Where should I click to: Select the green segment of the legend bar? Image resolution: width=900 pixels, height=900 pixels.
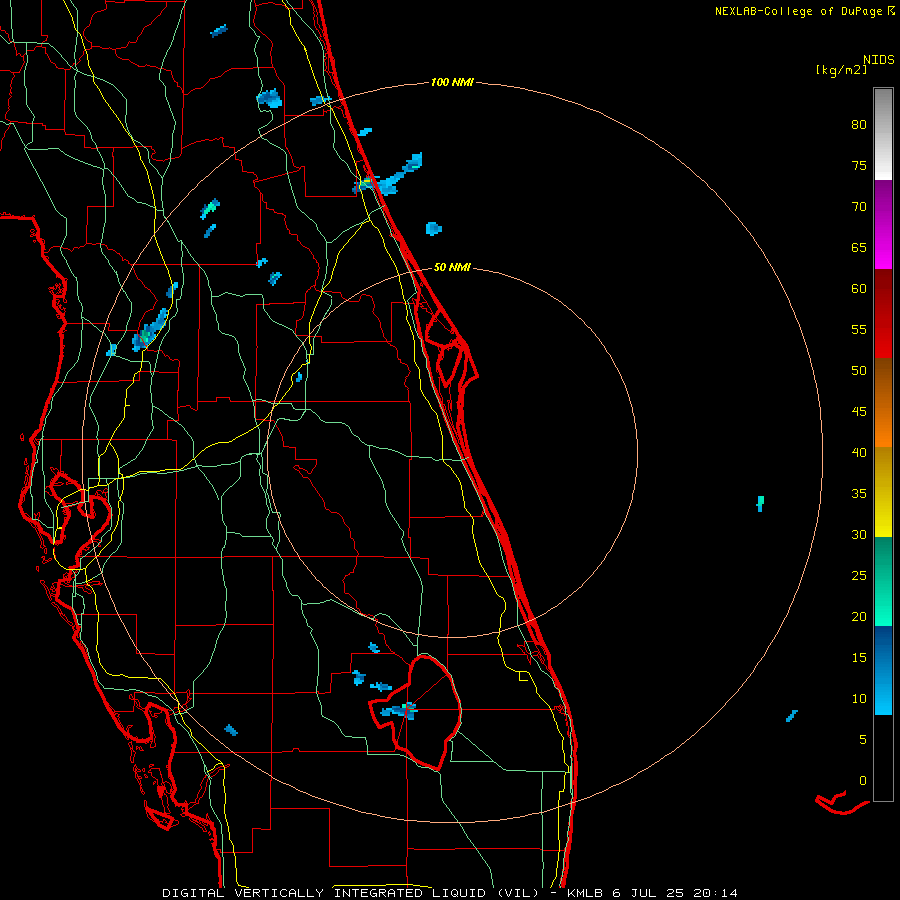click(x=883, y=581)
